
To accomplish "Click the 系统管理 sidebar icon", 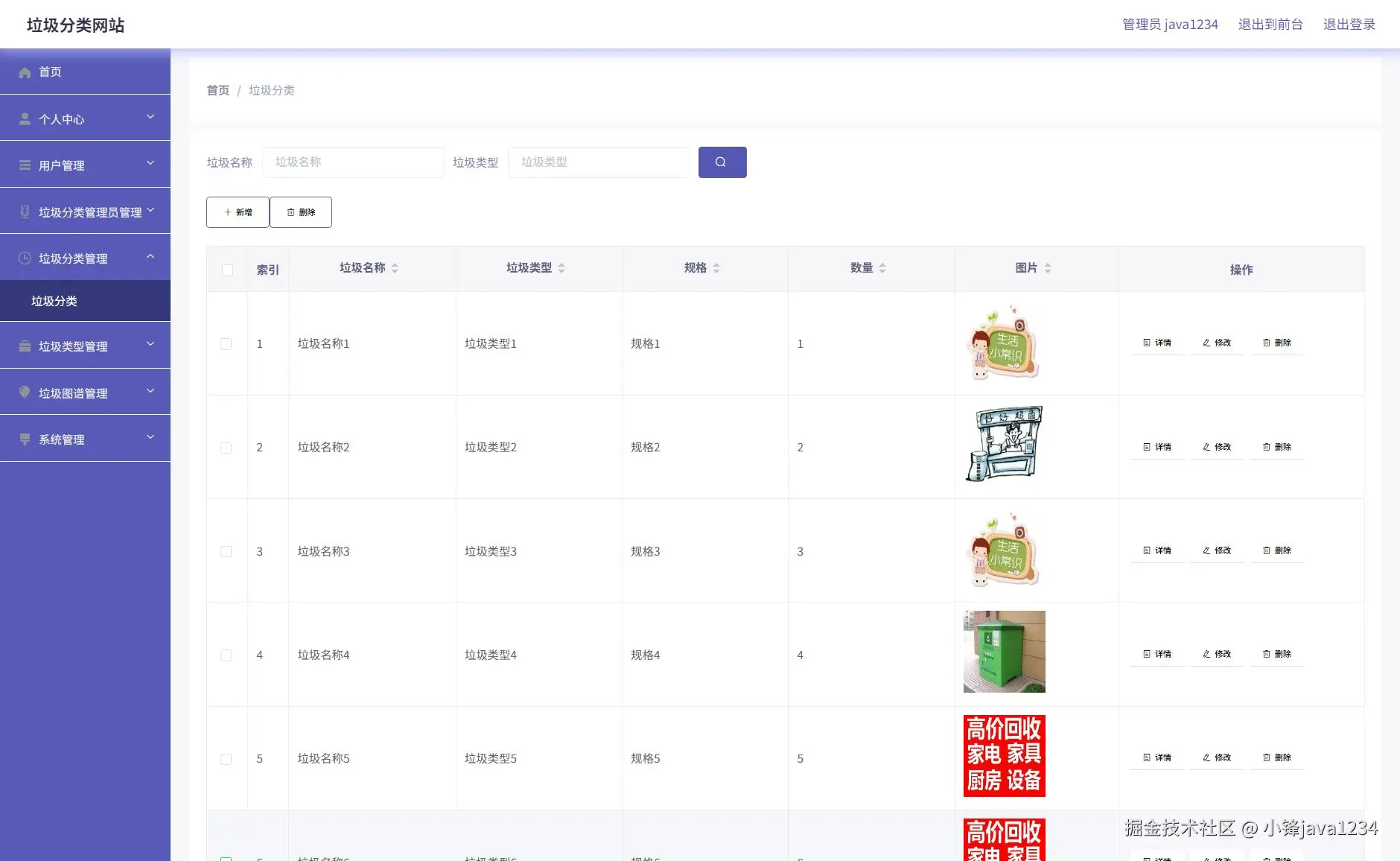I will (x=25, y=439).
